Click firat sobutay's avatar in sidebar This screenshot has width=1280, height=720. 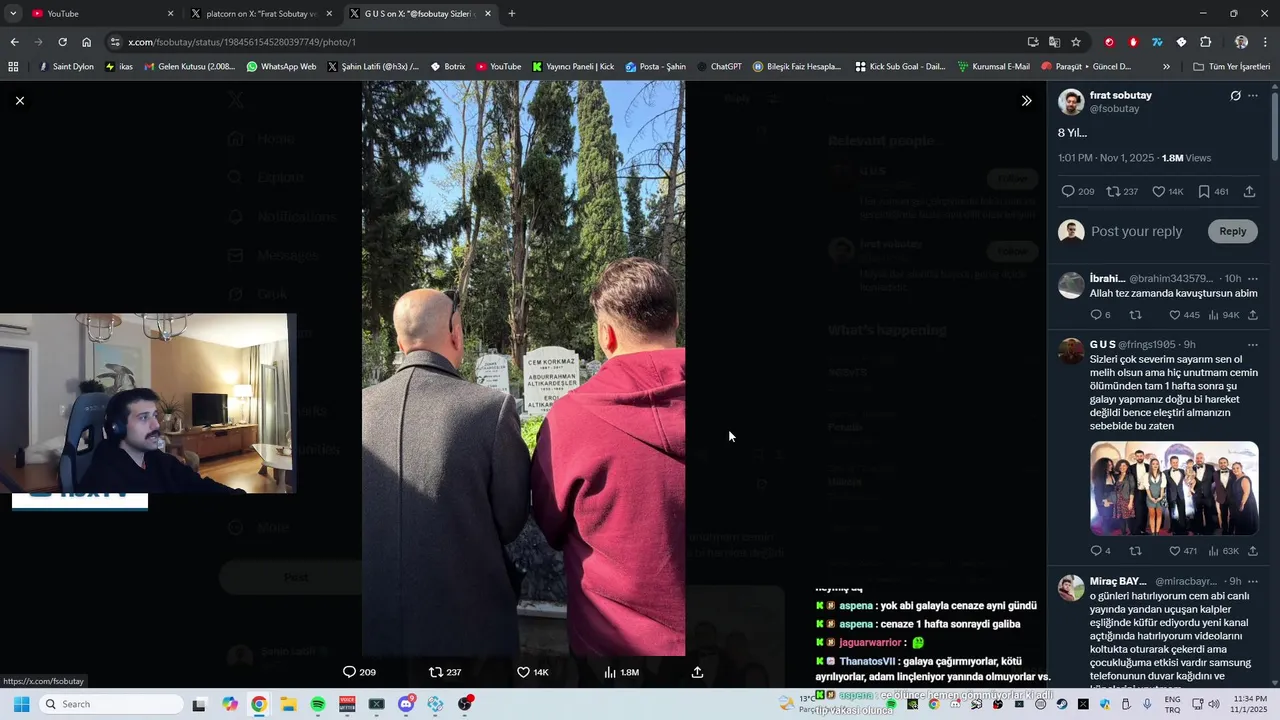click(x=1071, y=101)
